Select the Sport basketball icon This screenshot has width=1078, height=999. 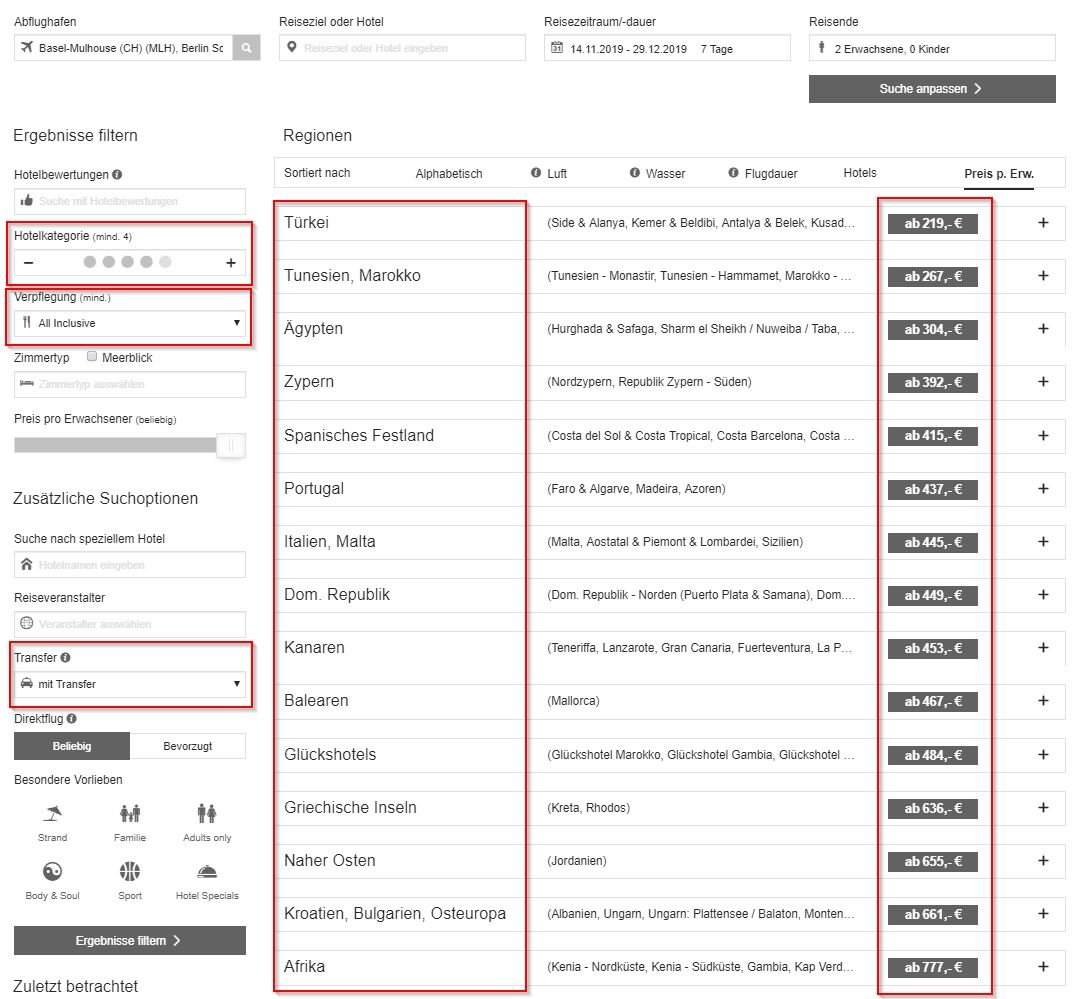130,871
